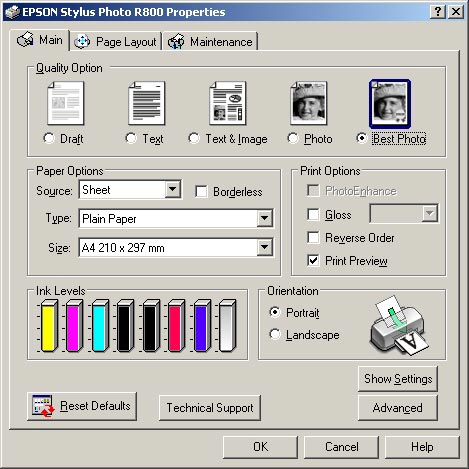This screenshot has width=469, height=469.
Task: Tick the Reverse Order checkbox
Action: (313, 238)
